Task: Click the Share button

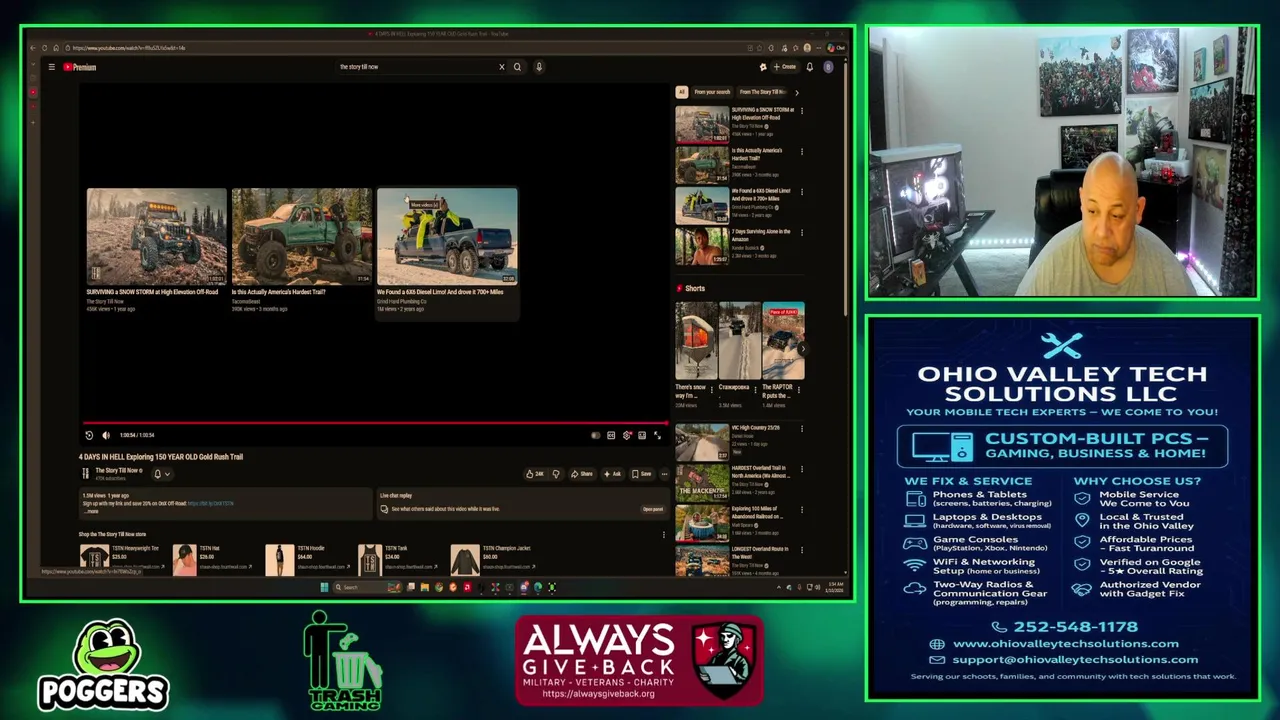Action: pyautogui.click(x=581, y=474)
